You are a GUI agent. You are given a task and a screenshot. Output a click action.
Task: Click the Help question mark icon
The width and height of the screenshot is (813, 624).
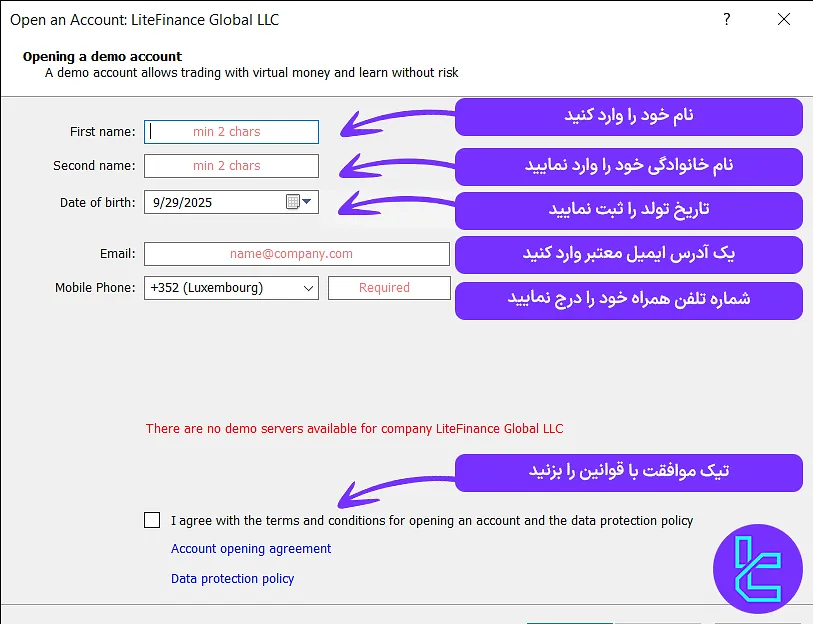(x=726, y=19)
